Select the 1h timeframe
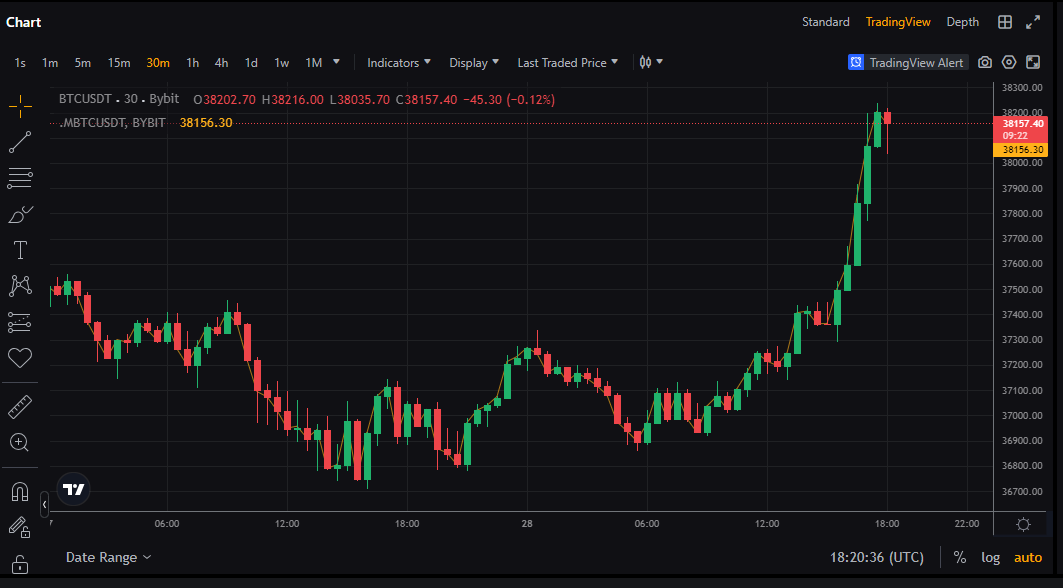 click(193, 62)
